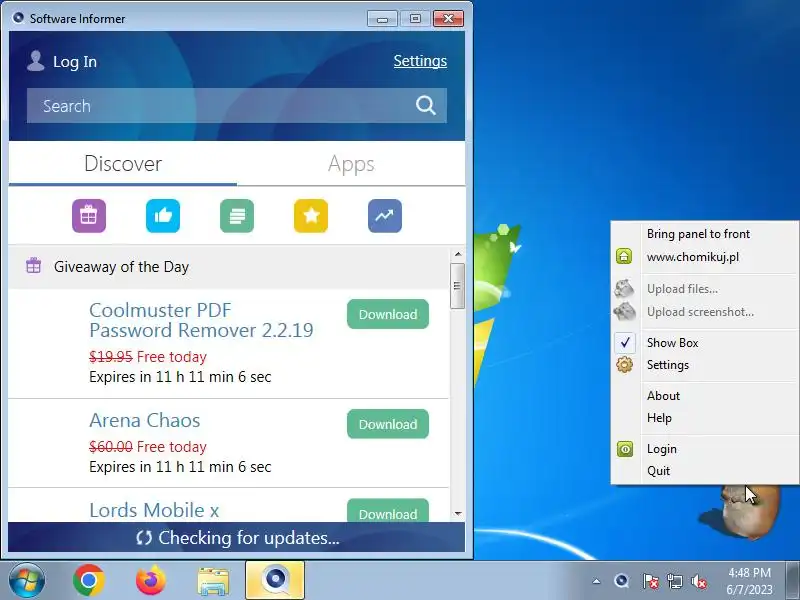Viewport: 800px width, 600px height.
Task: Open the Lords Mobile x title link
Action: (154, 510)
